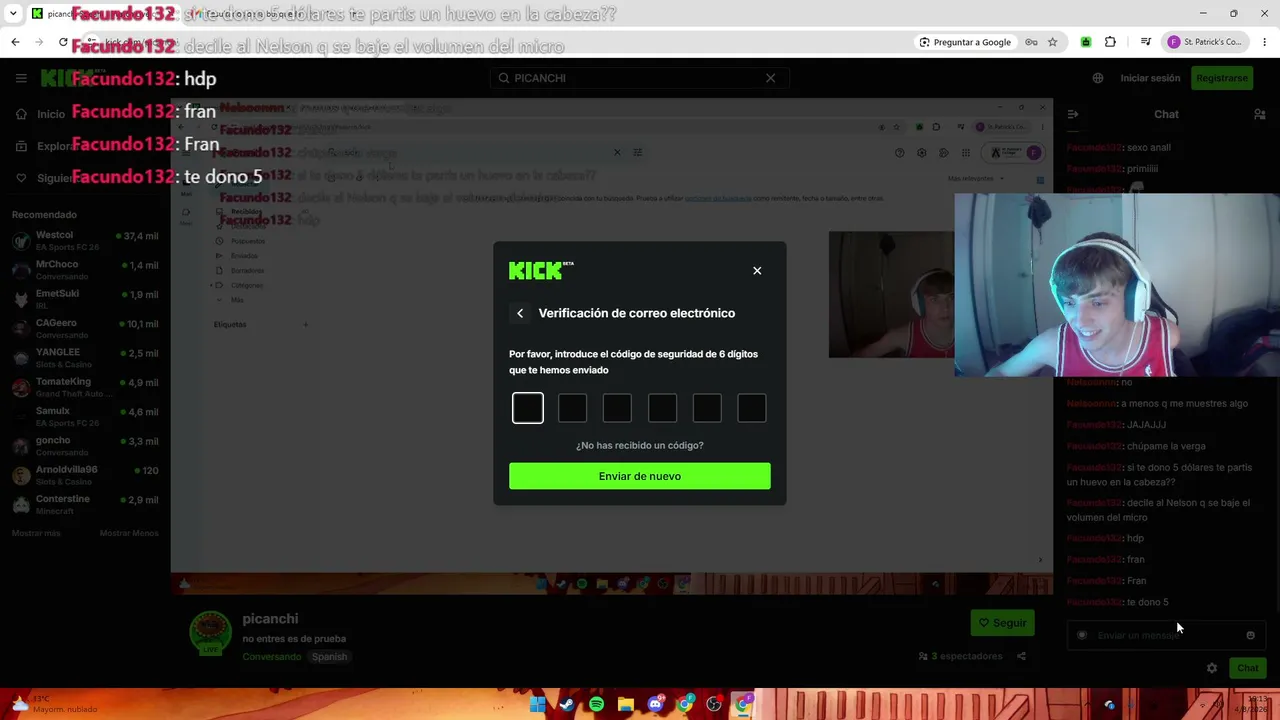Click 'Preguntar a Google' in address bar
The image size is (1280, 720).
click(x=965, y=42)
